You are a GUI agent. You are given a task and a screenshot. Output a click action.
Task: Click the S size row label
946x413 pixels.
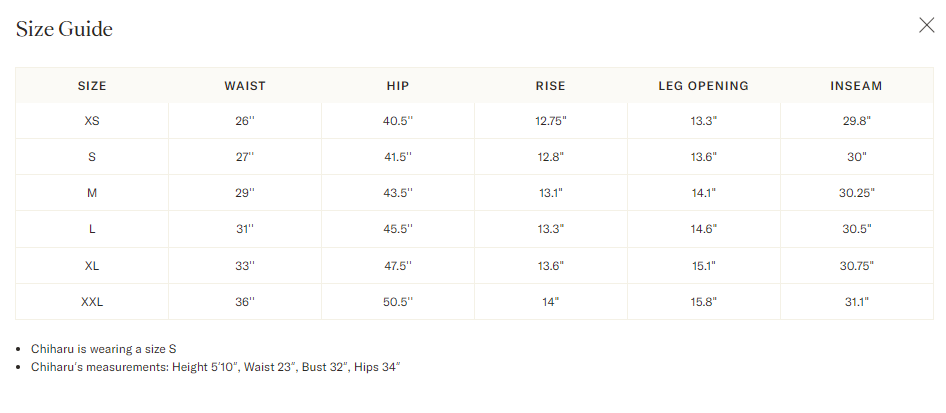(92, 157)
